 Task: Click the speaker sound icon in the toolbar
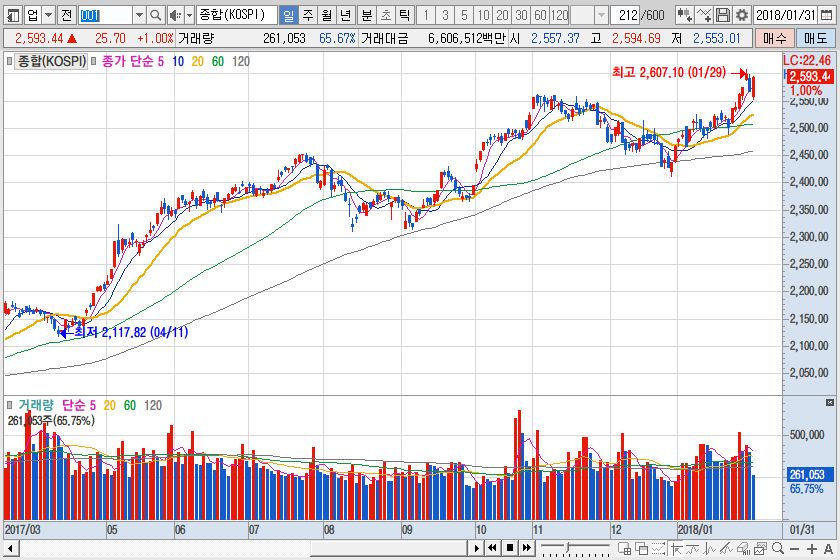click(x=175, y=15)
